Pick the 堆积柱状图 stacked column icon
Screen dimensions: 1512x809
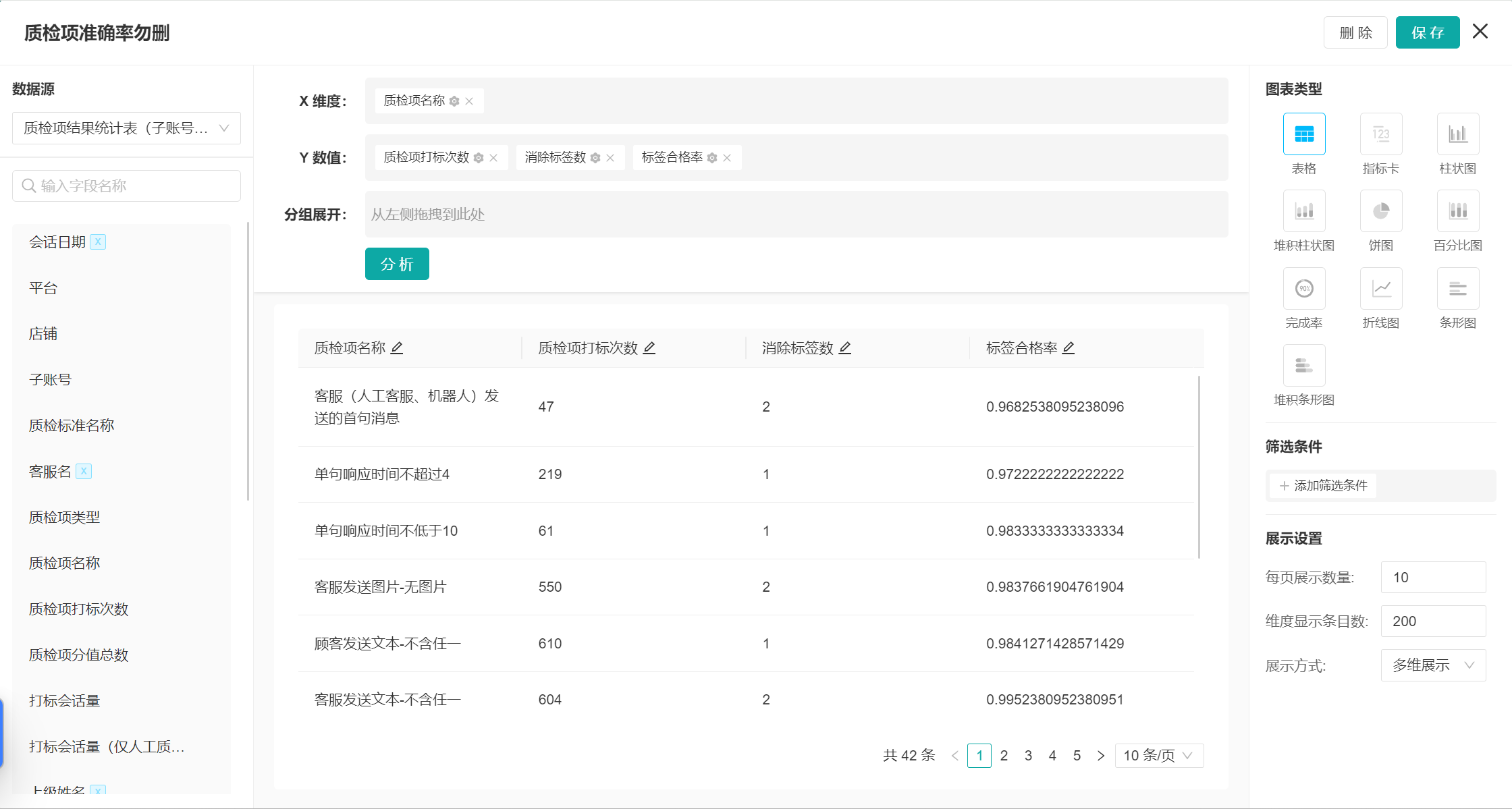(1303, 211)
